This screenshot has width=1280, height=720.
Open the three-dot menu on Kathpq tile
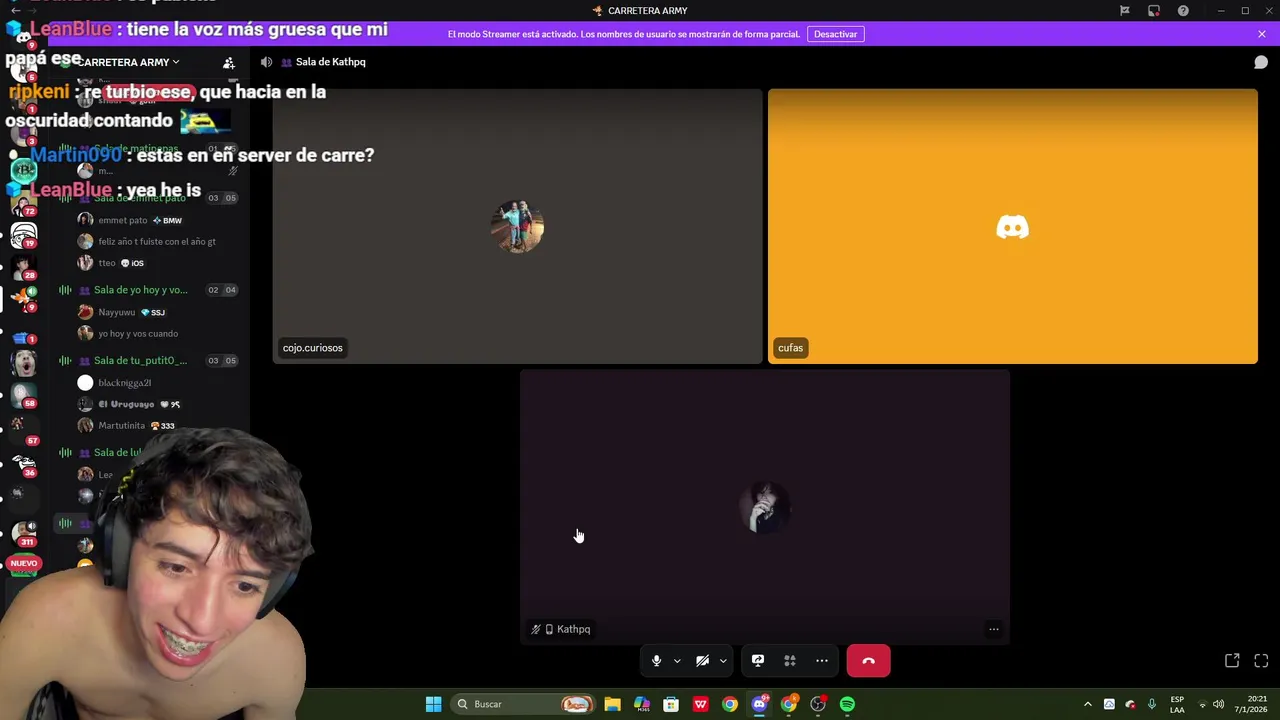coord(993,629)
